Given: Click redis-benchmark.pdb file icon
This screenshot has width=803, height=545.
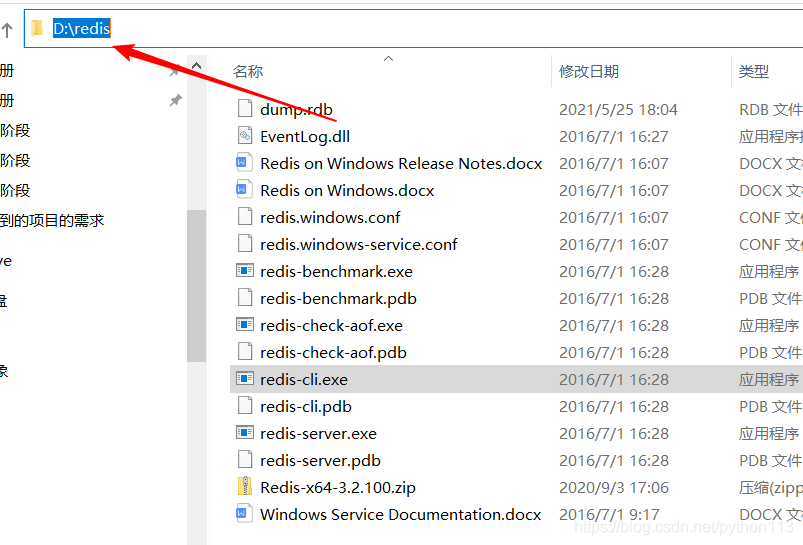Looking at the screenshot, I should (x=245, y=298).
